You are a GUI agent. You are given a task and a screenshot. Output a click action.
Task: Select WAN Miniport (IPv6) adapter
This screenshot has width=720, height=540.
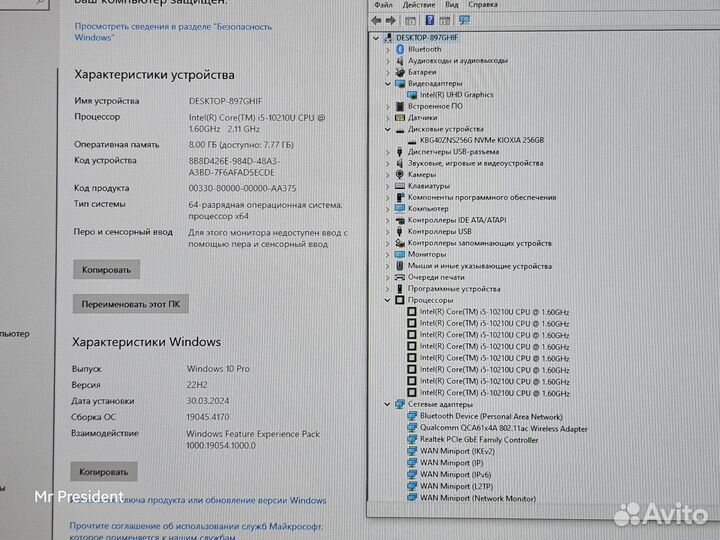tap(456, 475)
